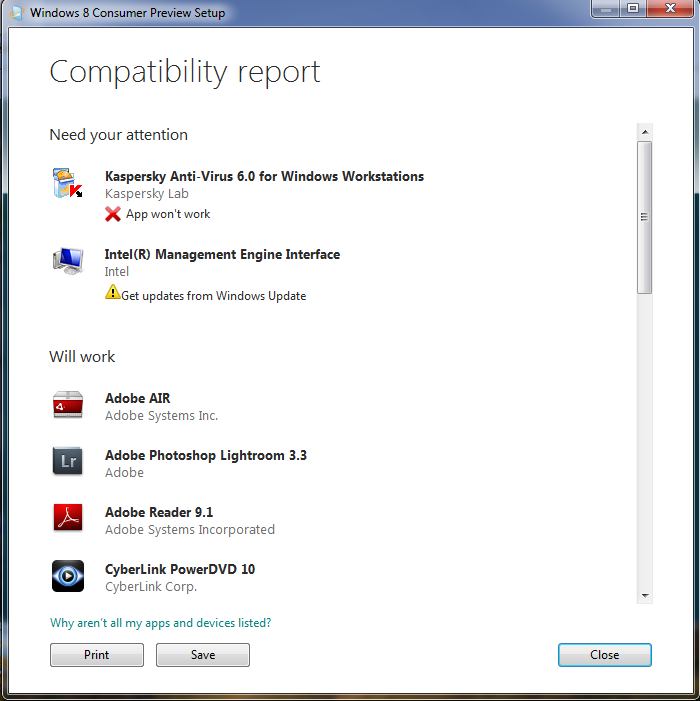Click 'Adobe Systems Incorporated' publisher text
The height and width of the screenshot is (701, 700).
pos(190,530)
